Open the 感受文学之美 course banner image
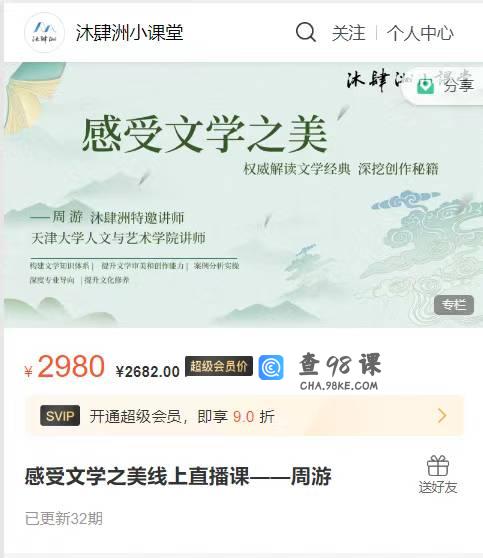 (x=243, y=195)
